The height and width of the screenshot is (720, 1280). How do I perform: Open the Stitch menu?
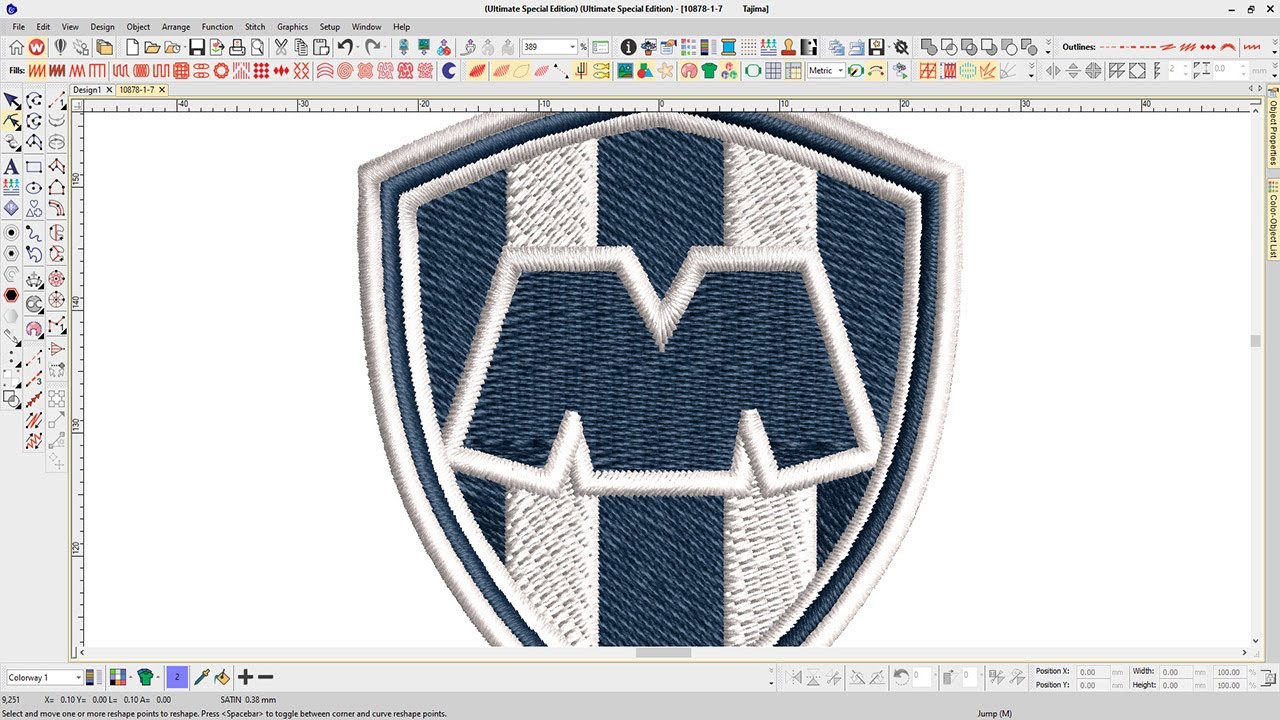[255, 27]
